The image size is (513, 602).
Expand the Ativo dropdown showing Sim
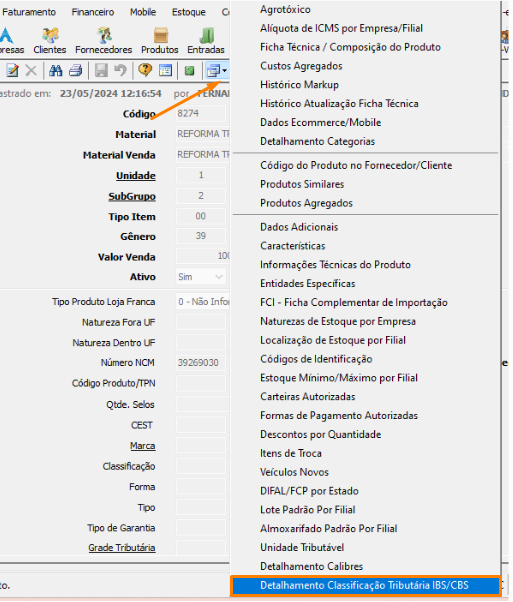pyautogui.click(x=201, y=277)
